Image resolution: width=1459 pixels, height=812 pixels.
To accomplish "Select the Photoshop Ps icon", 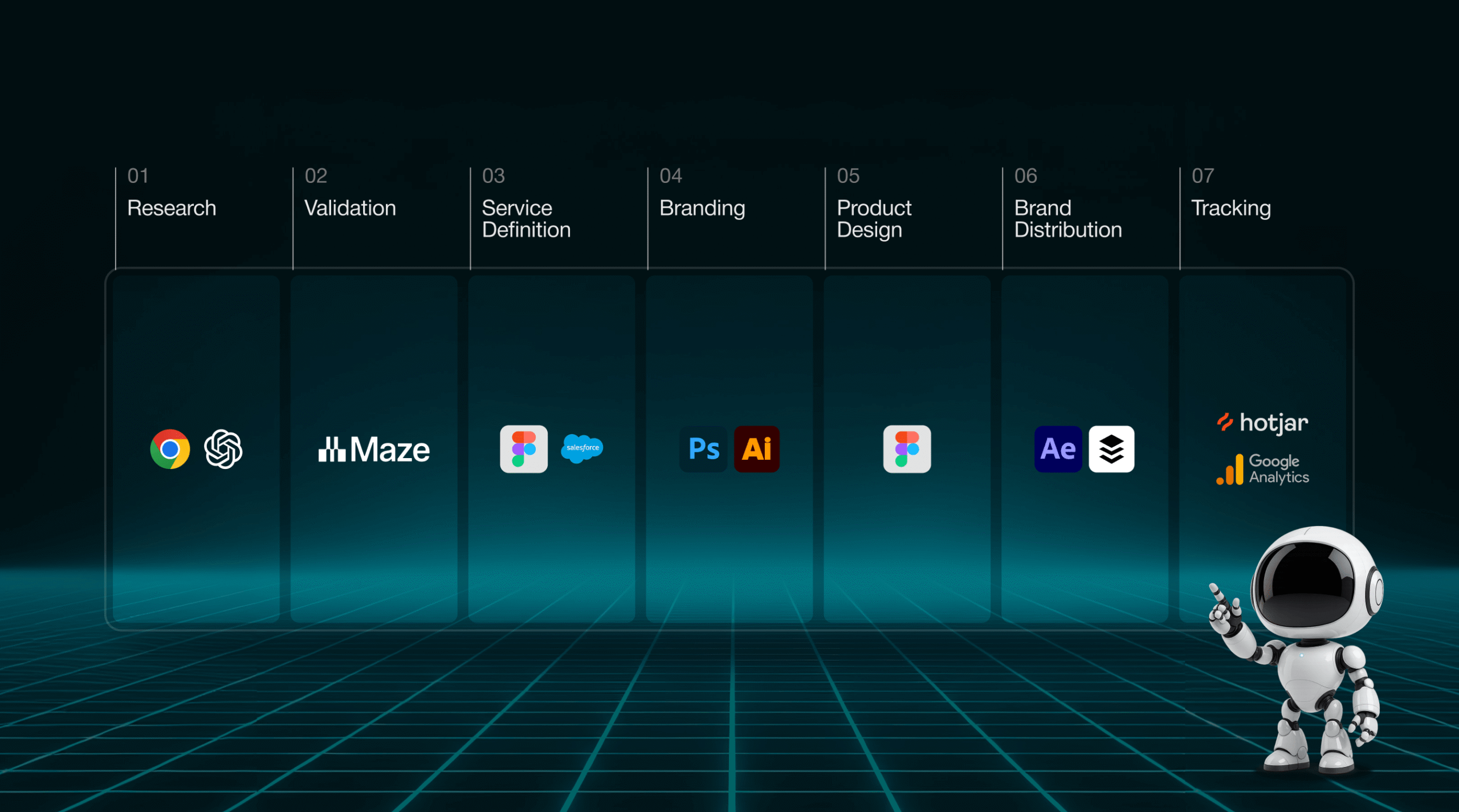I will click(704, 449).
